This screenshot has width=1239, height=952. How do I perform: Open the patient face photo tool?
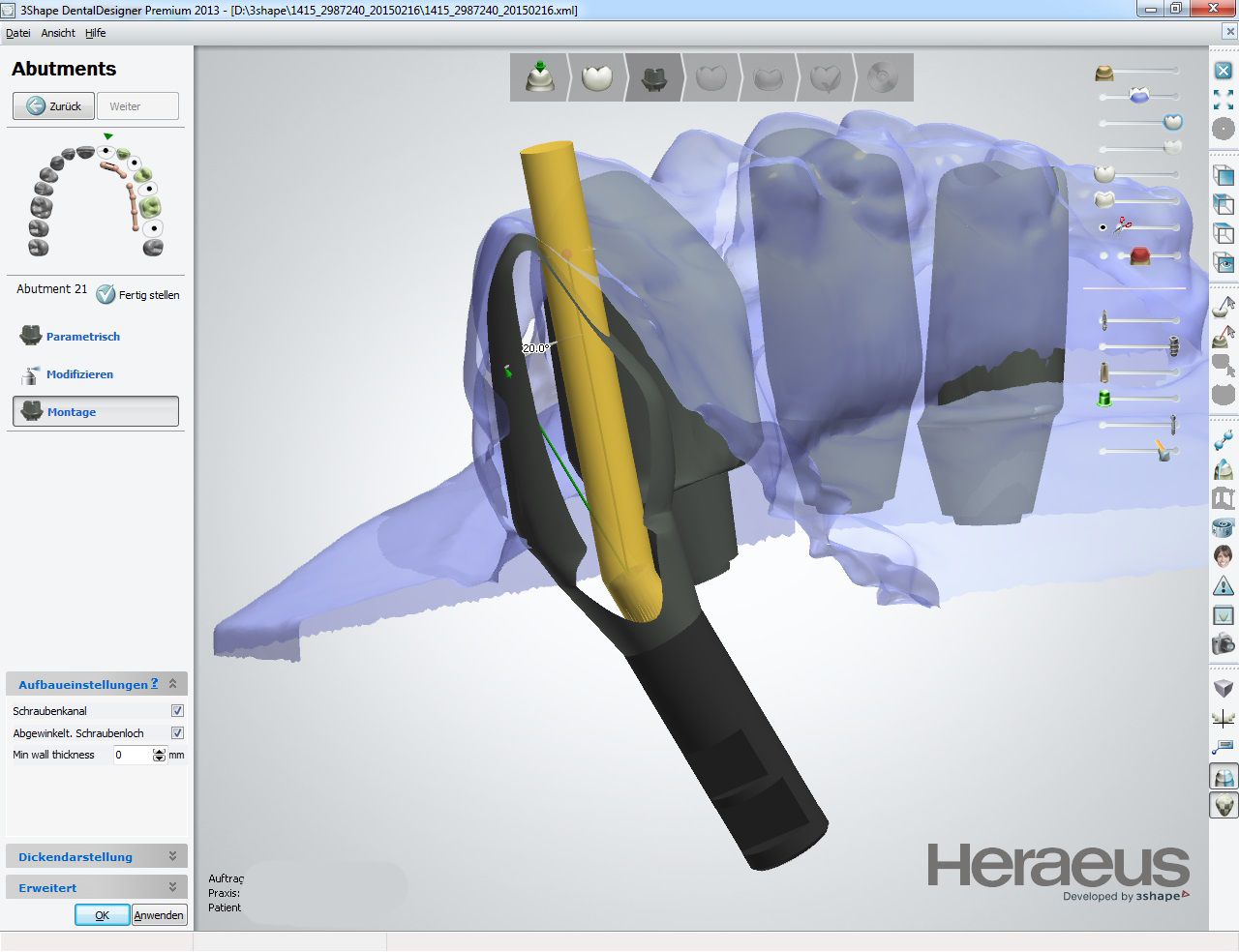pyautogui.click(x=1224, y=556)
